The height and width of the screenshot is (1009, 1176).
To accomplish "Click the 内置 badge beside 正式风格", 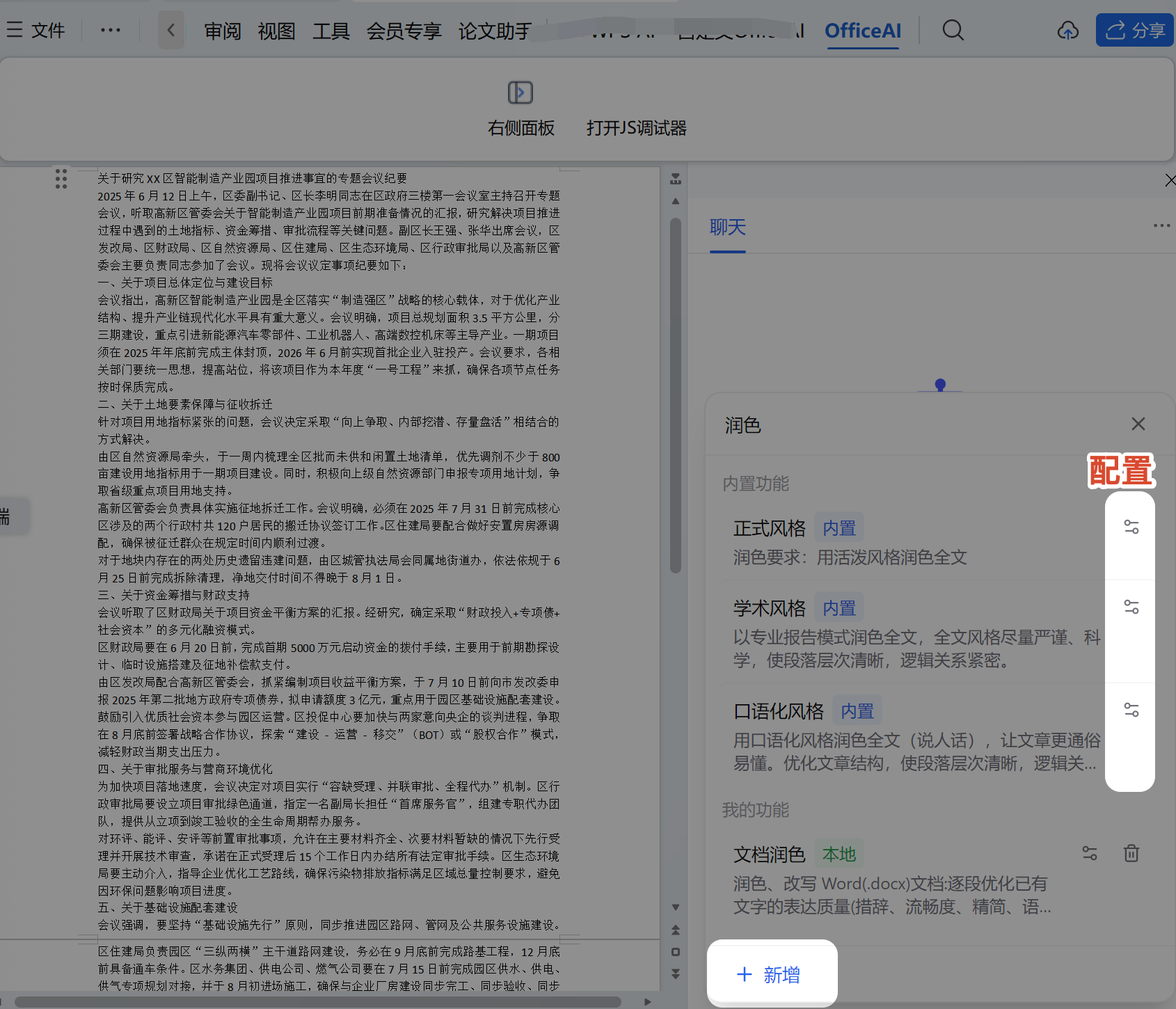I will pyautogui.click(x=839, y=528).
